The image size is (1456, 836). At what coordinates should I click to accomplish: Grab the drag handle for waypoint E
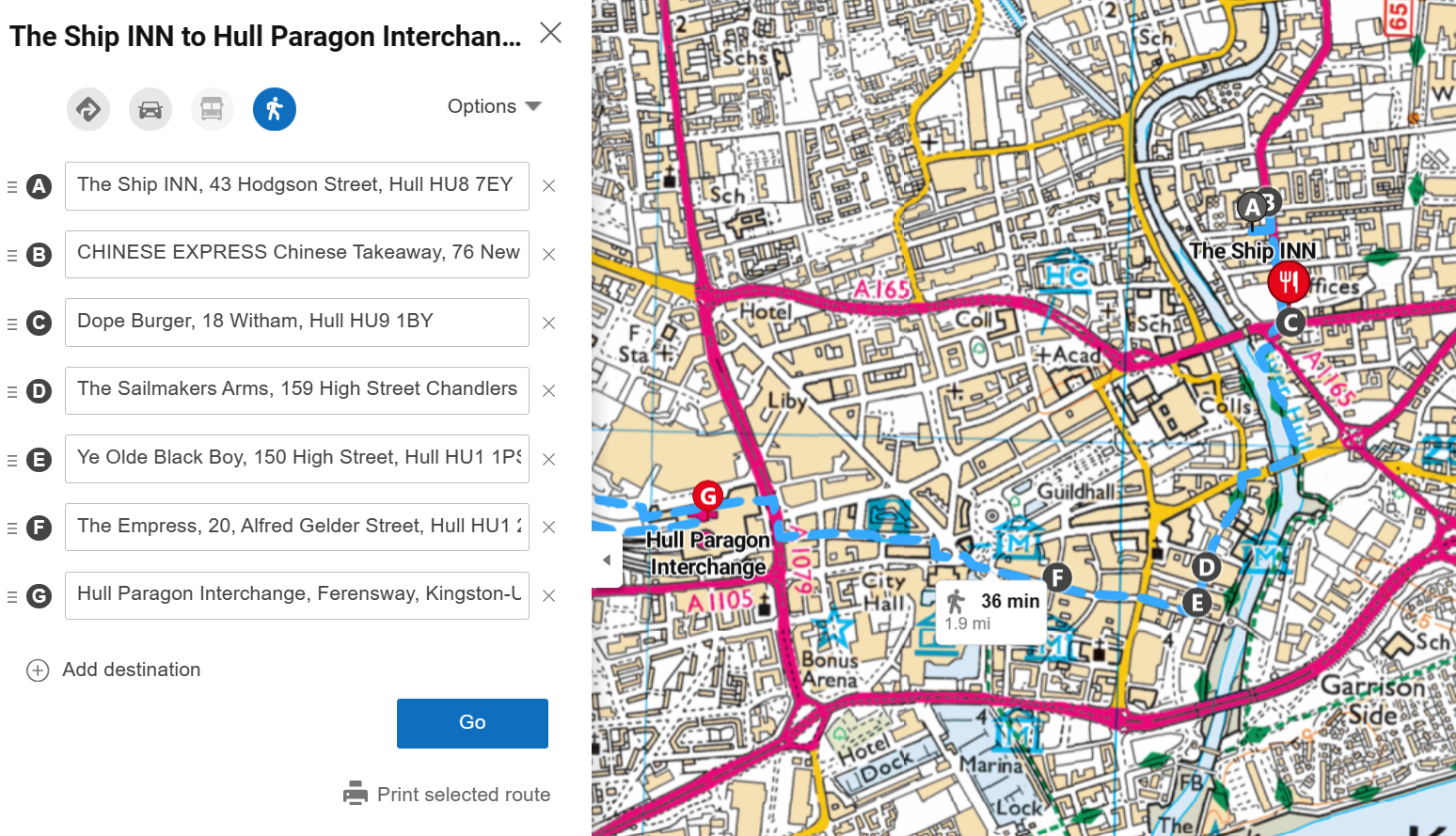click(12, 460)
